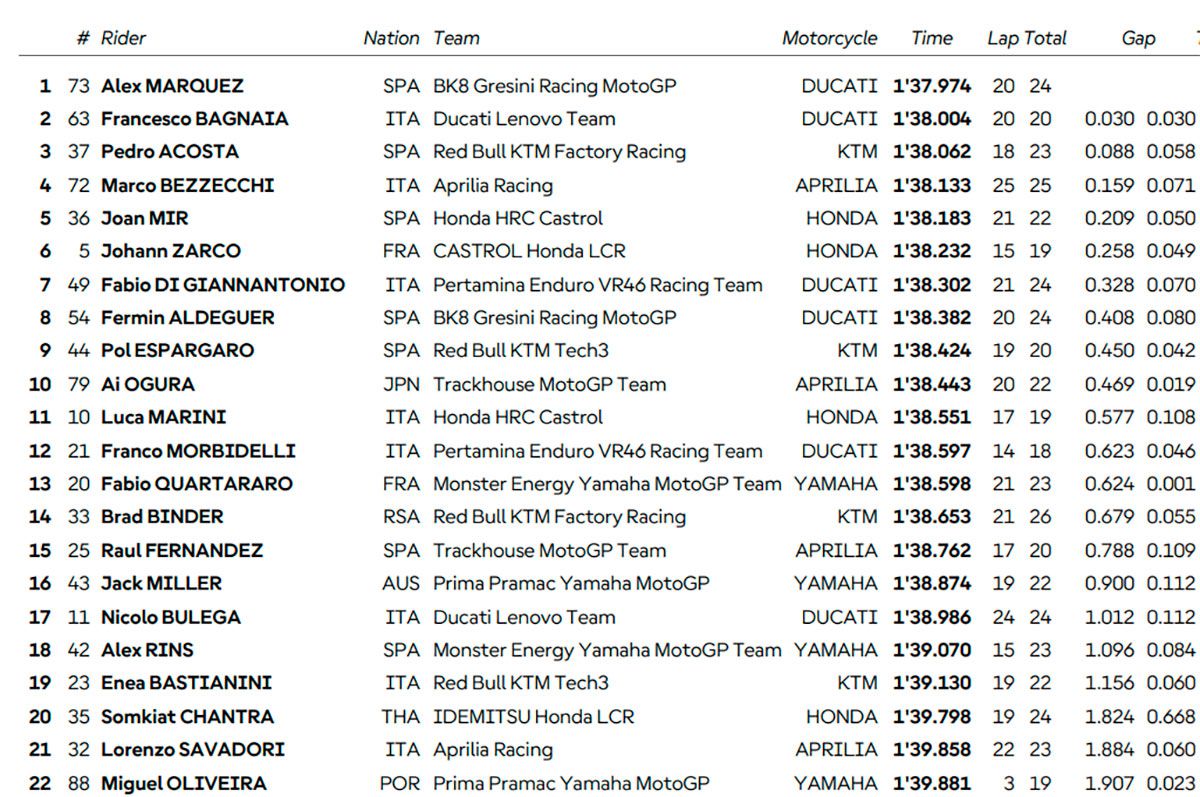Viewport: 1200px width, 797px height.
Task: Click rider name Fabio QUARTARARO
Action: click(x=196, y=484)
